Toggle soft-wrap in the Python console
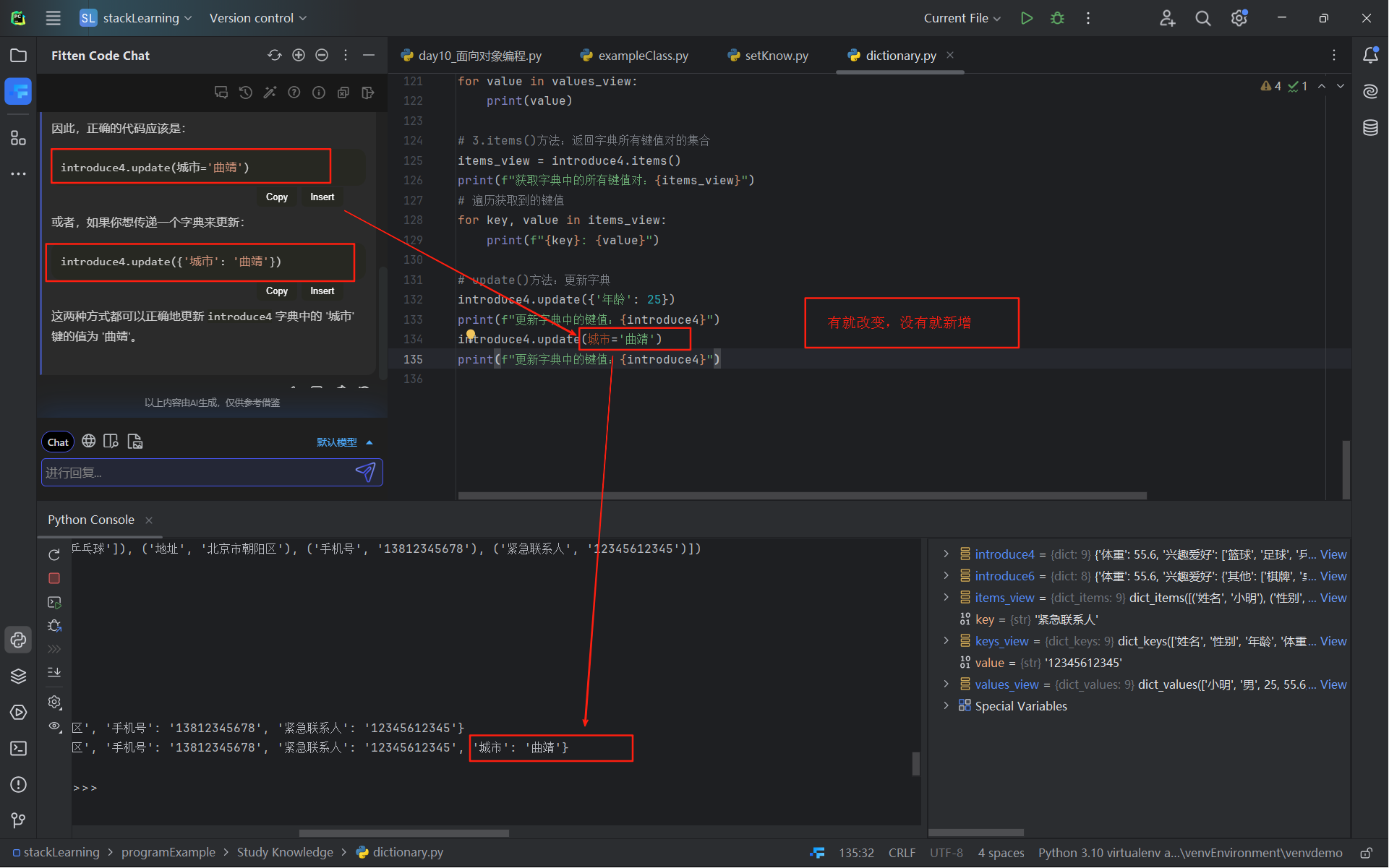 tap(54, 672)
